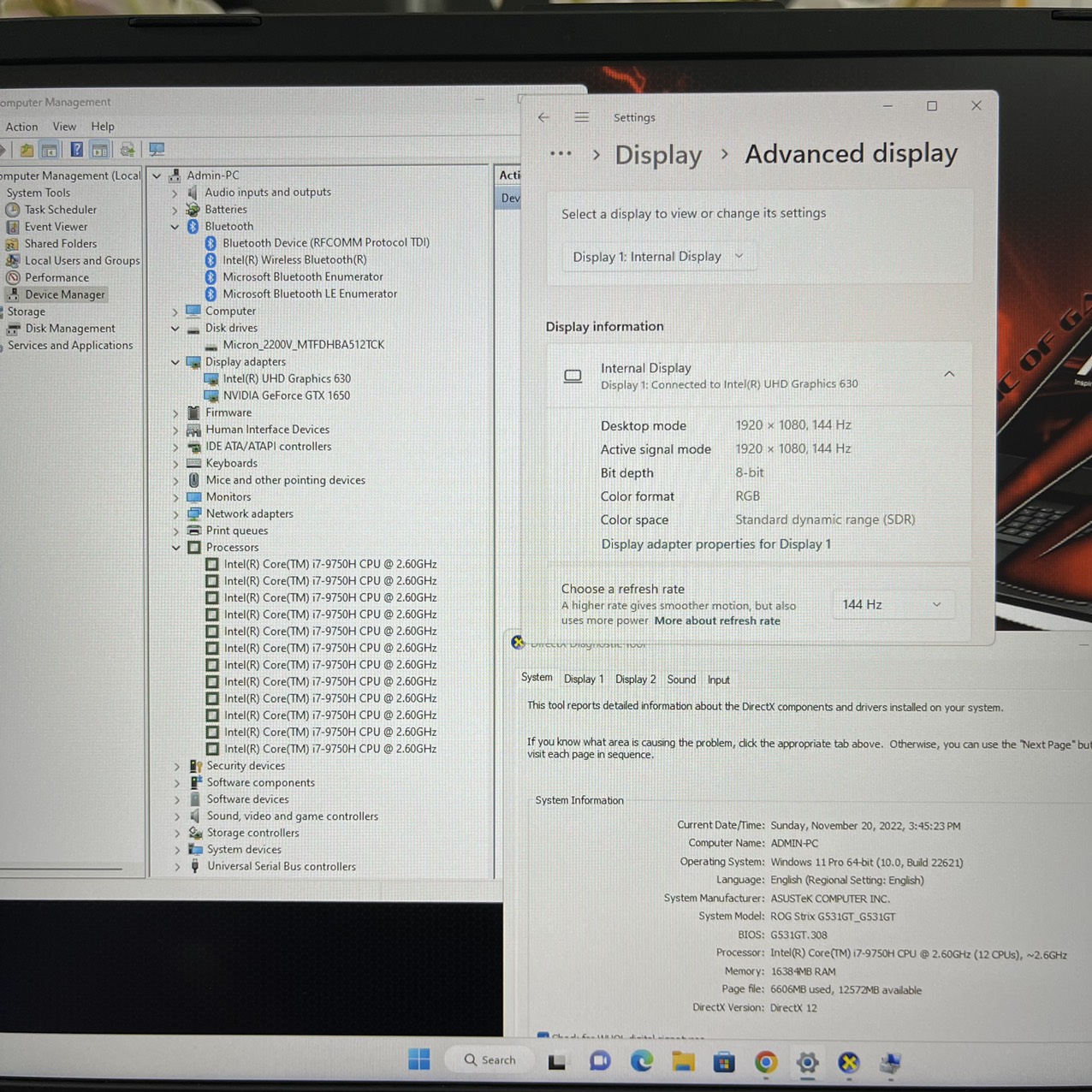The height and width of the screenshot is (1092, 1092).
Task: Open Google Chrome from taskbar
Action: tap(766, 1063)
